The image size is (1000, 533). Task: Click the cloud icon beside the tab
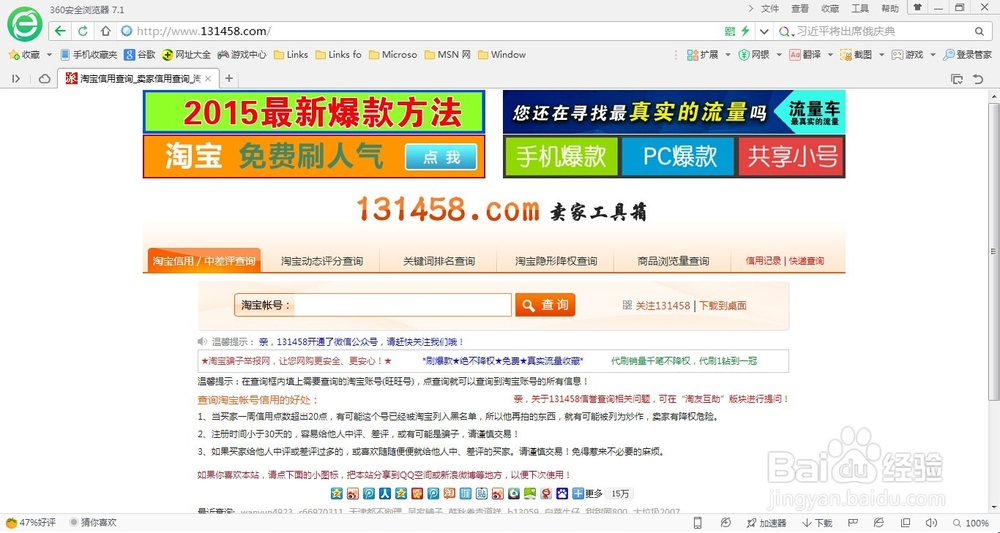click(x=45, y=79)
